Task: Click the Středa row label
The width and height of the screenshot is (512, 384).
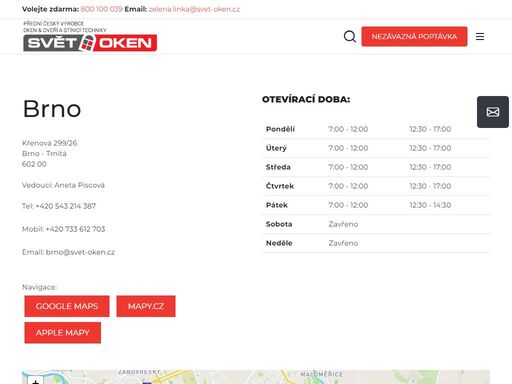Action: (x=278, y=167)
